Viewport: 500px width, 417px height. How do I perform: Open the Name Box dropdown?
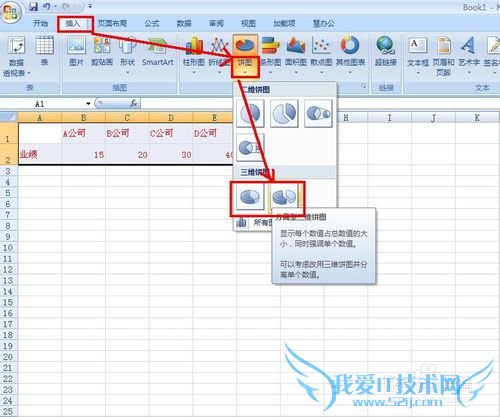[x=88, y=104]
